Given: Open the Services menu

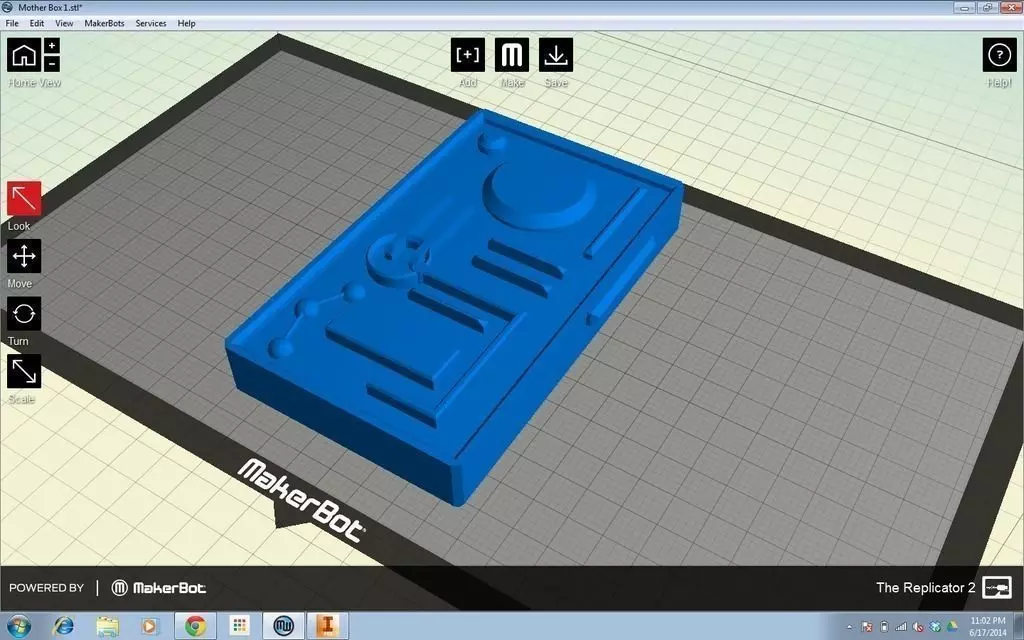Looking at the screenshot, I should (x=151, y=23).
